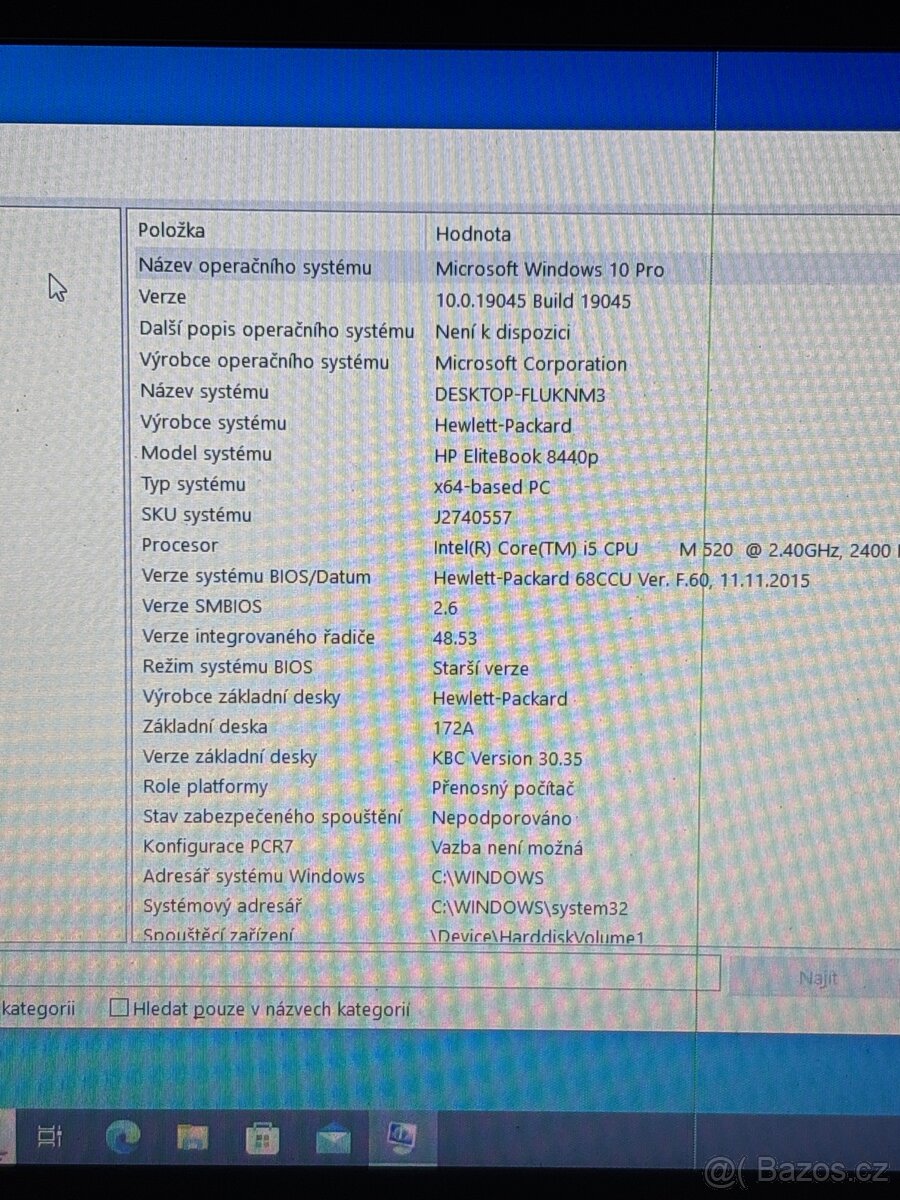The width and height of the screenshot is (900, 1200).
Task: Select 'Verze základní desky' row
Action: 229,757
